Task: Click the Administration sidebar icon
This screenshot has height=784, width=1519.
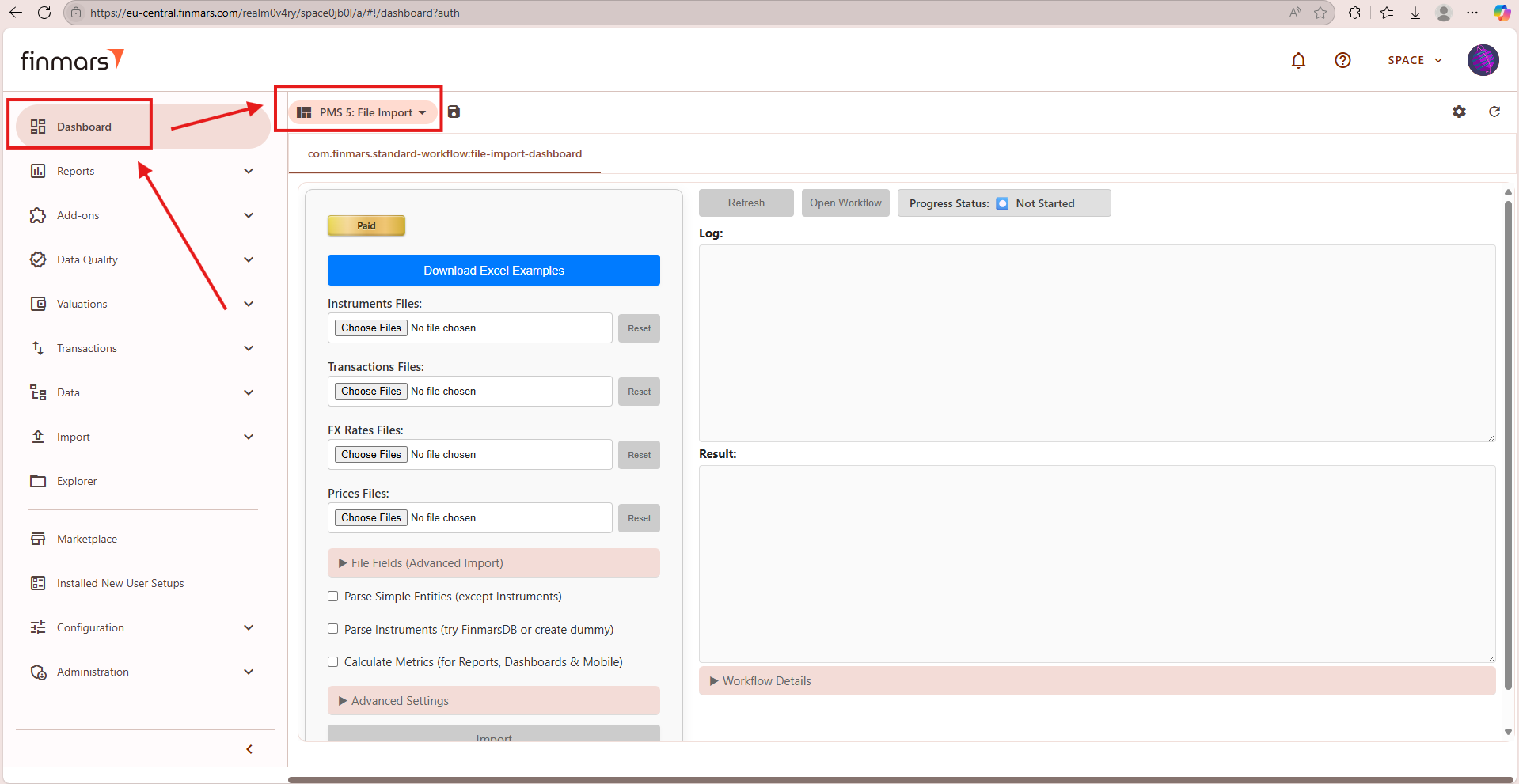Action: (x=38, y=672)
